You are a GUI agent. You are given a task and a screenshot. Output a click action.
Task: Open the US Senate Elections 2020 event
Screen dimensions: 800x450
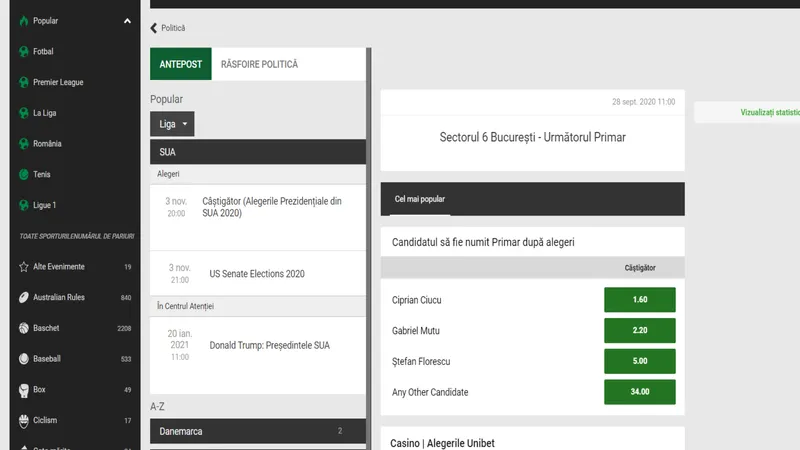(x=256, y=273)
